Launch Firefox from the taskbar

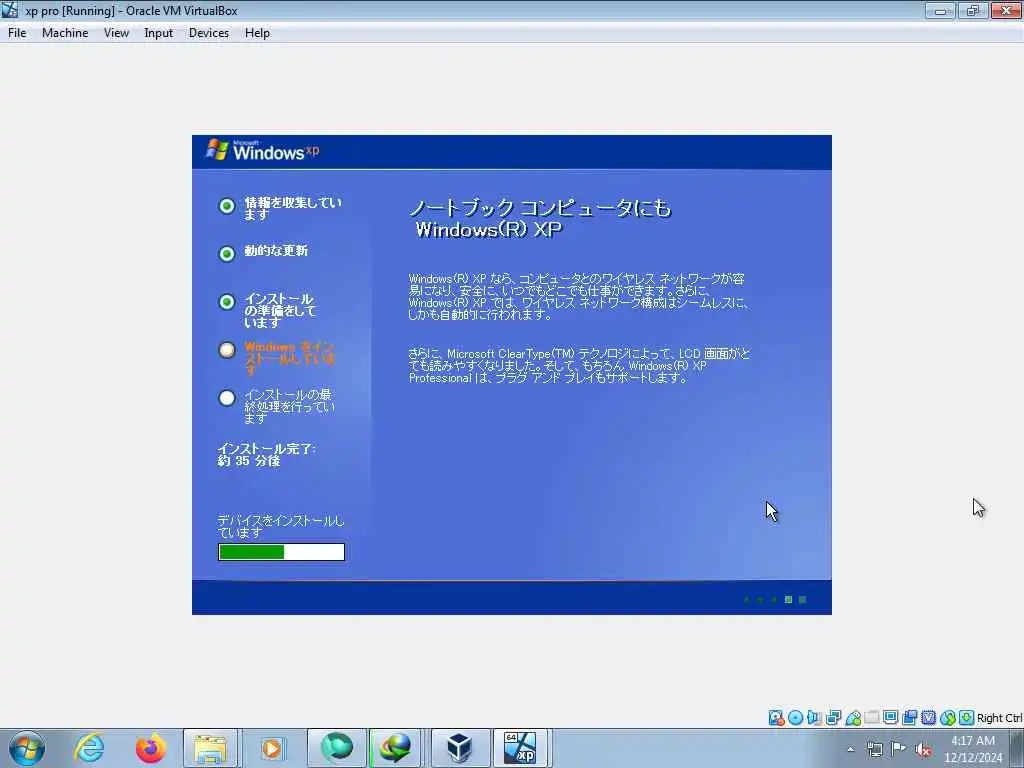coord(150,748)
